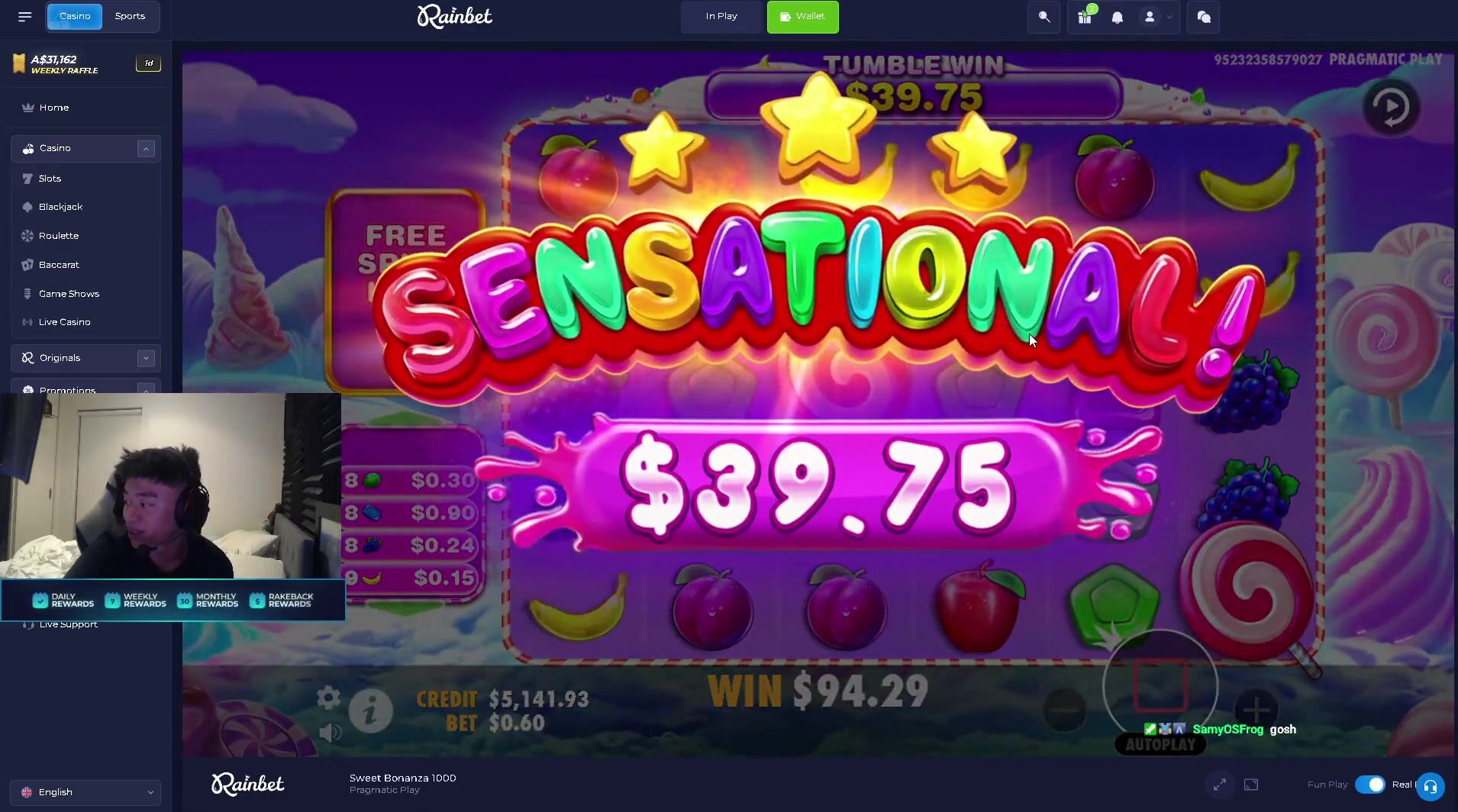Open the chat bubble icon

[x=1204, y=17]
